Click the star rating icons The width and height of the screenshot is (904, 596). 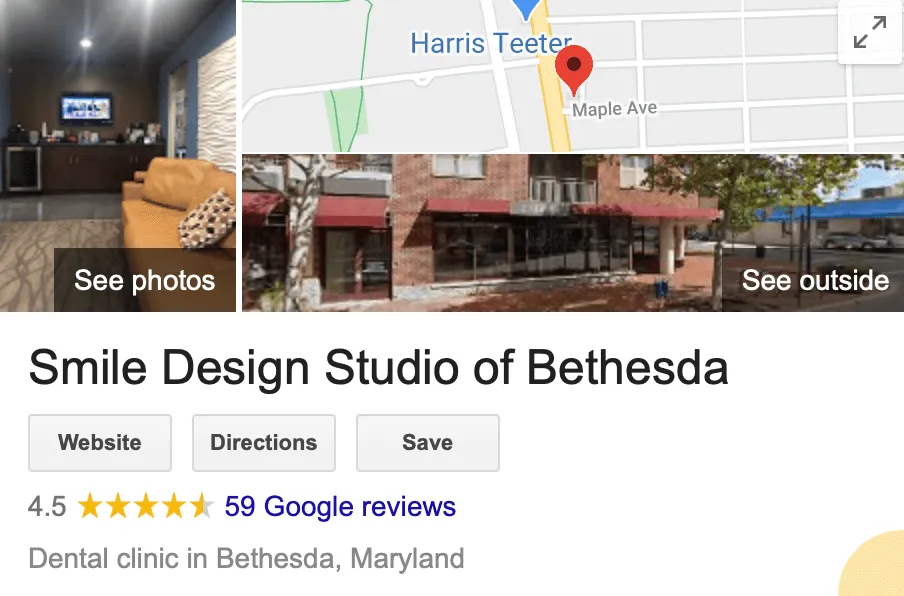(x=145, y=507)
